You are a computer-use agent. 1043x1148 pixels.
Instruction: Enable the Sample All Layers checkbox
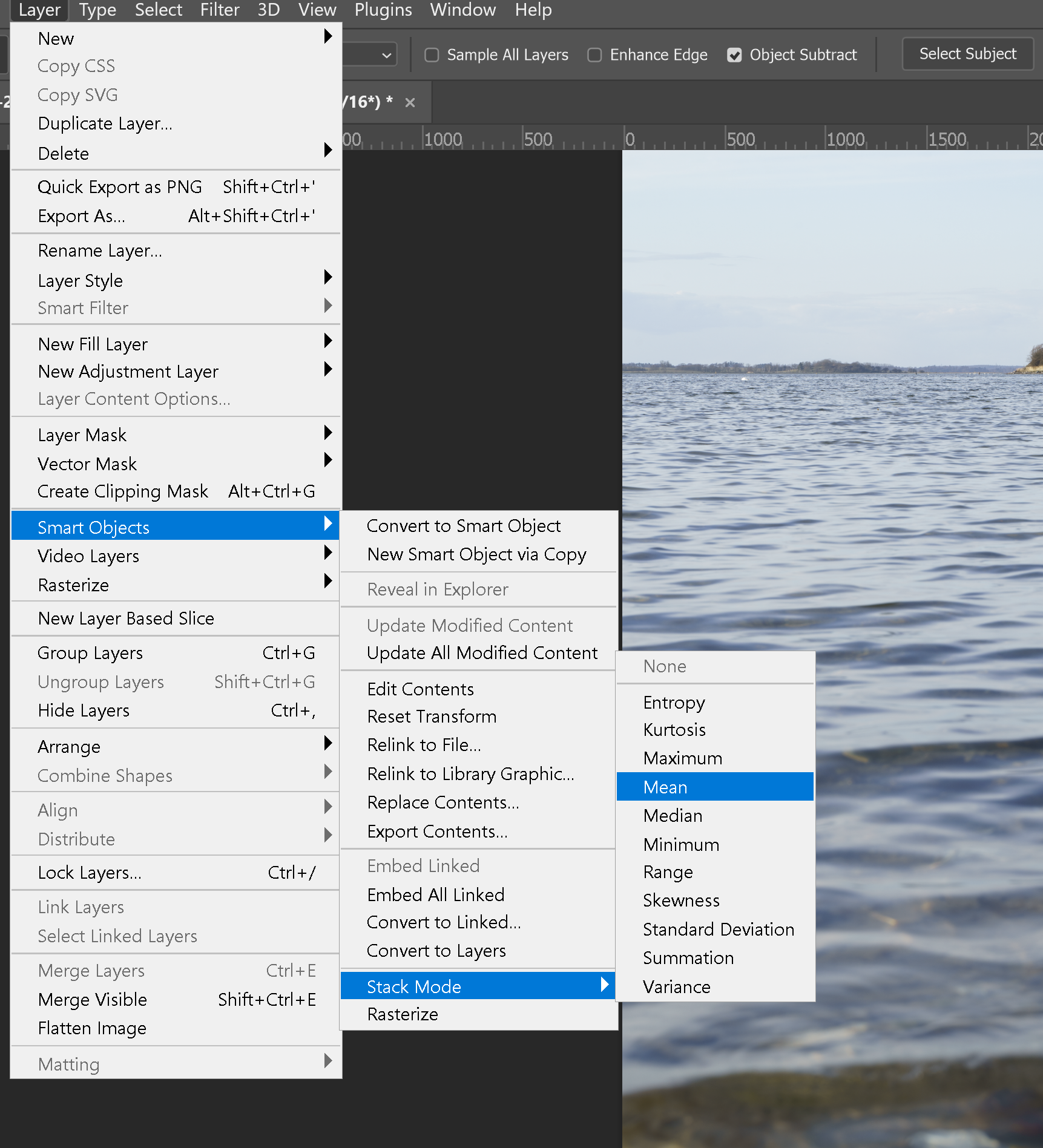coord(432,55)
